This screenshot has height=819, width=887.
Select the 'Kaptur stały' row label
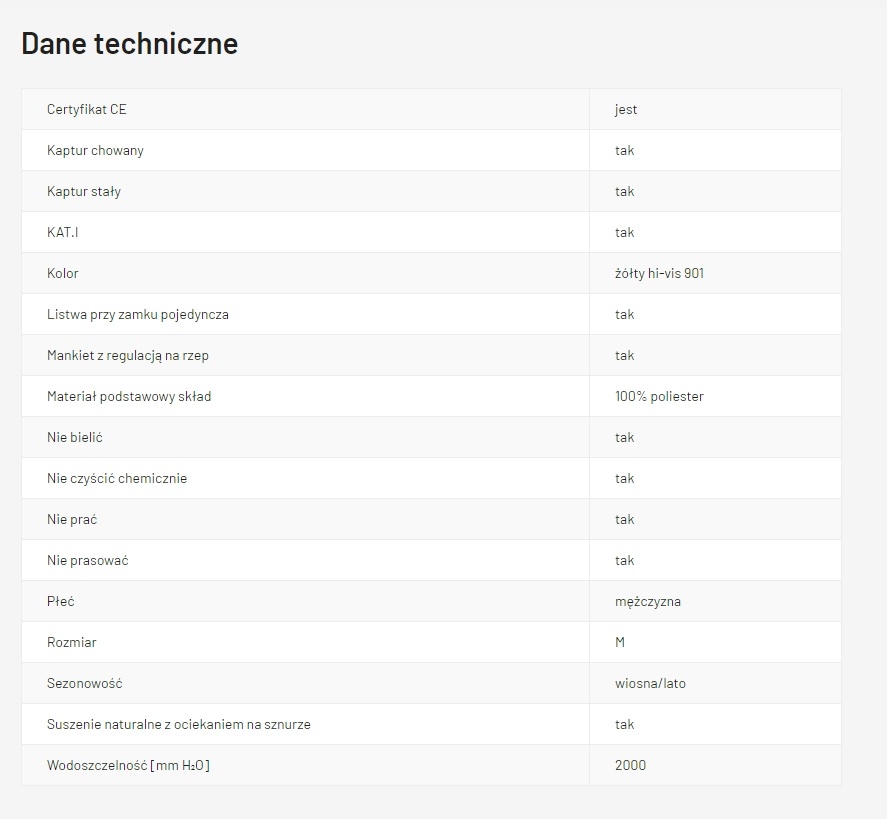(x=84, y=191)
